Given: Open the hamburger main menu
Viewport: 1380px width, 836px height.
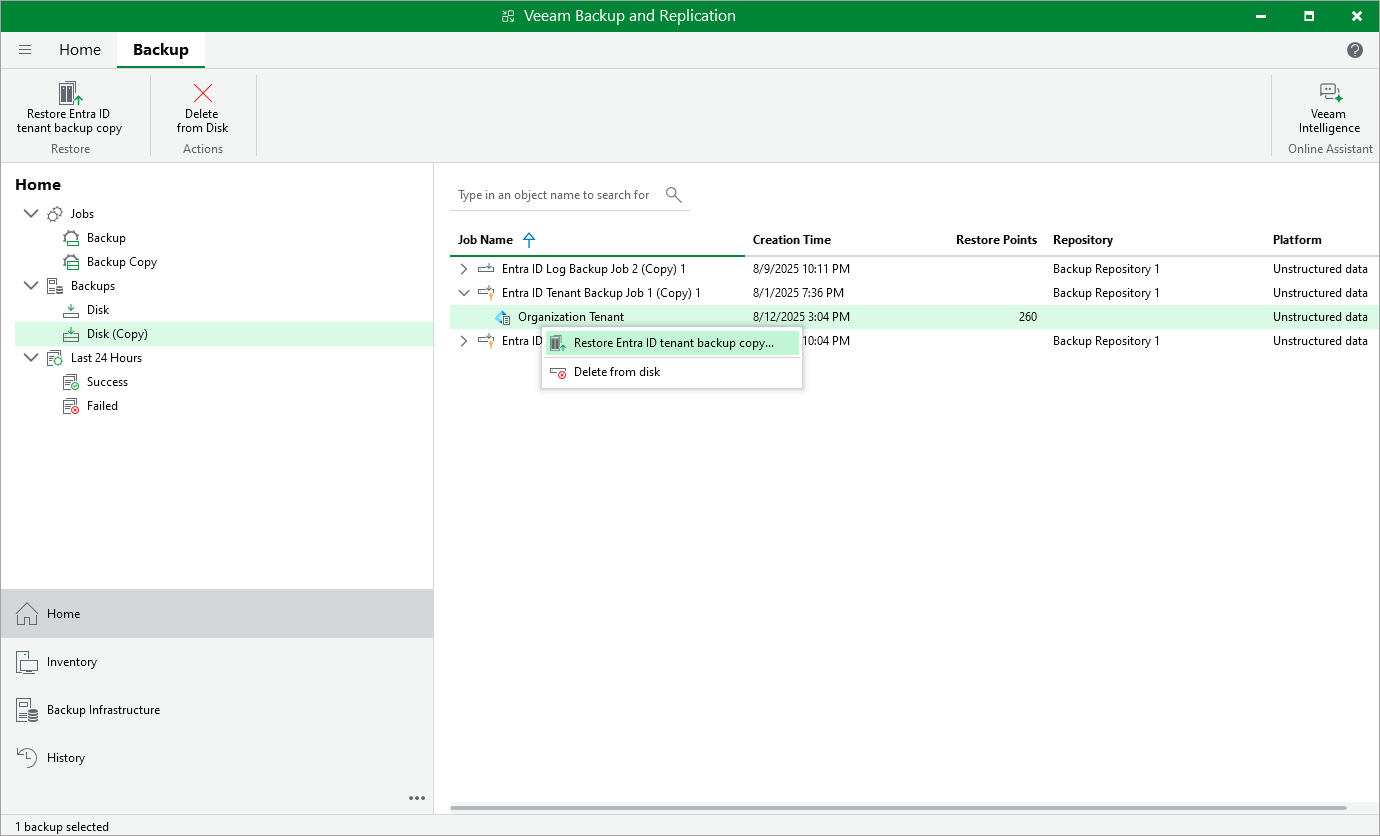Looking at the screenshot, I should pyautogui.click(x=25, y=49).
